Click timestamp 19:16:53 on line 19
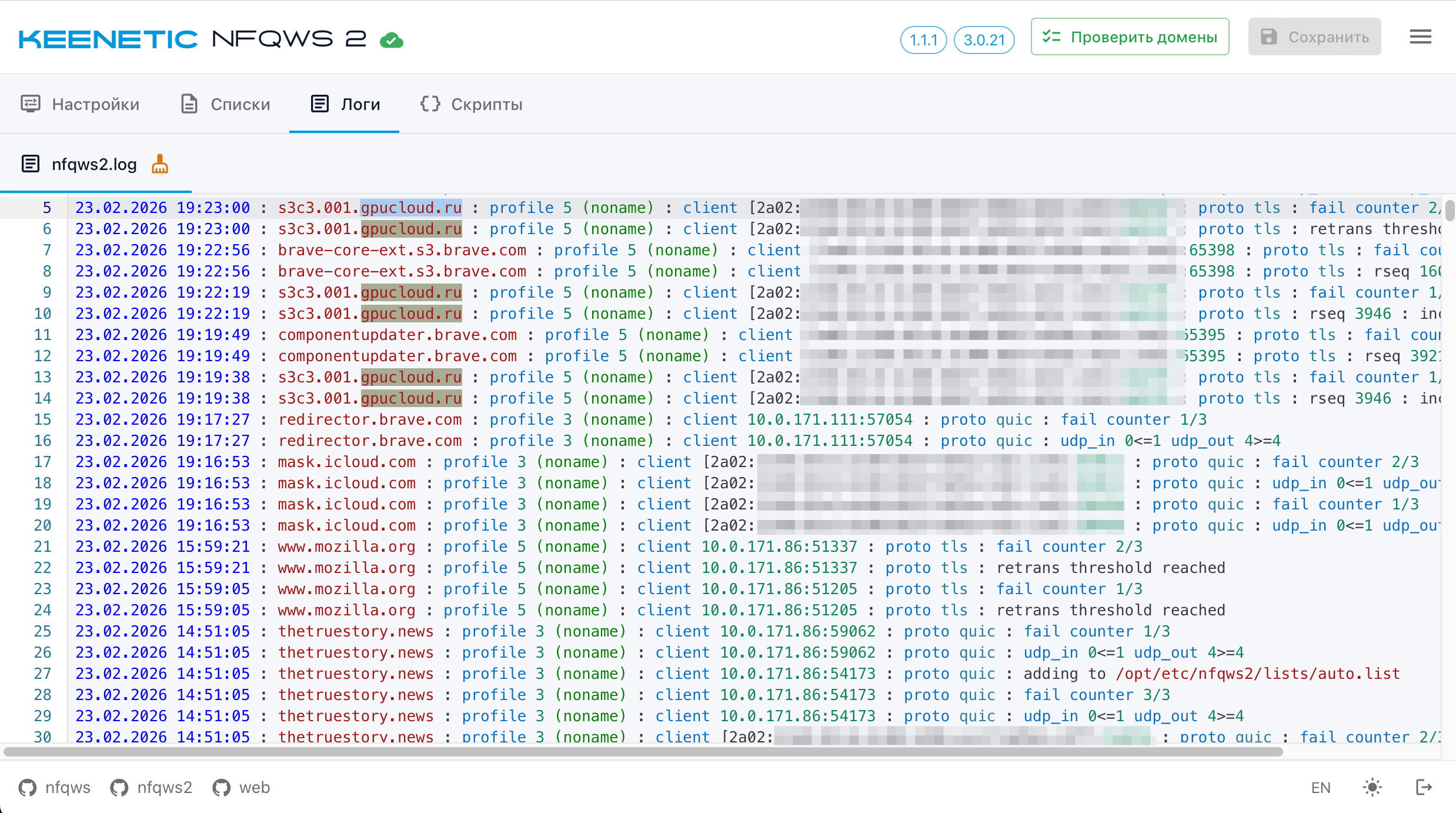Viewport: 1456px width, 813px height. click(213, 504)
